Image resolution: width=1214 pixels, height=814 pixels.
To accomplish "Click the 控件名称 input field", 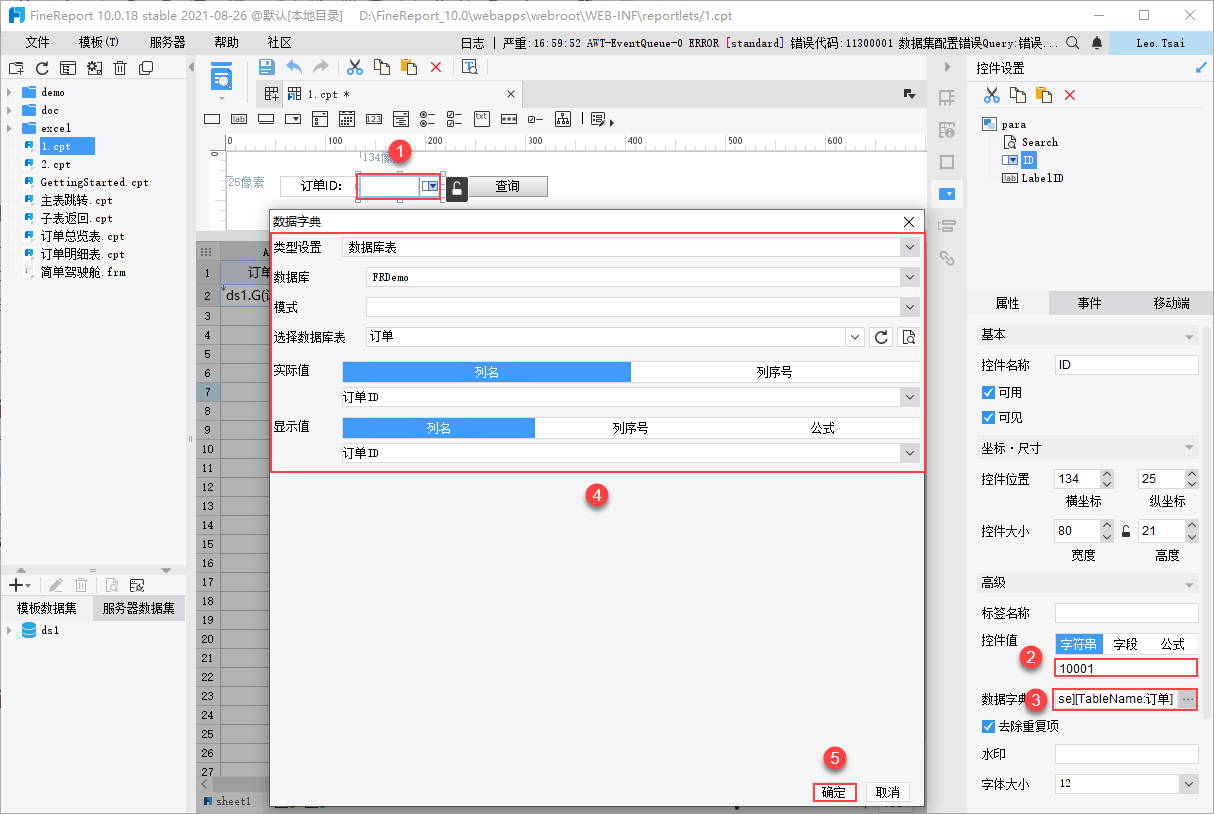I will (1126, 365).
